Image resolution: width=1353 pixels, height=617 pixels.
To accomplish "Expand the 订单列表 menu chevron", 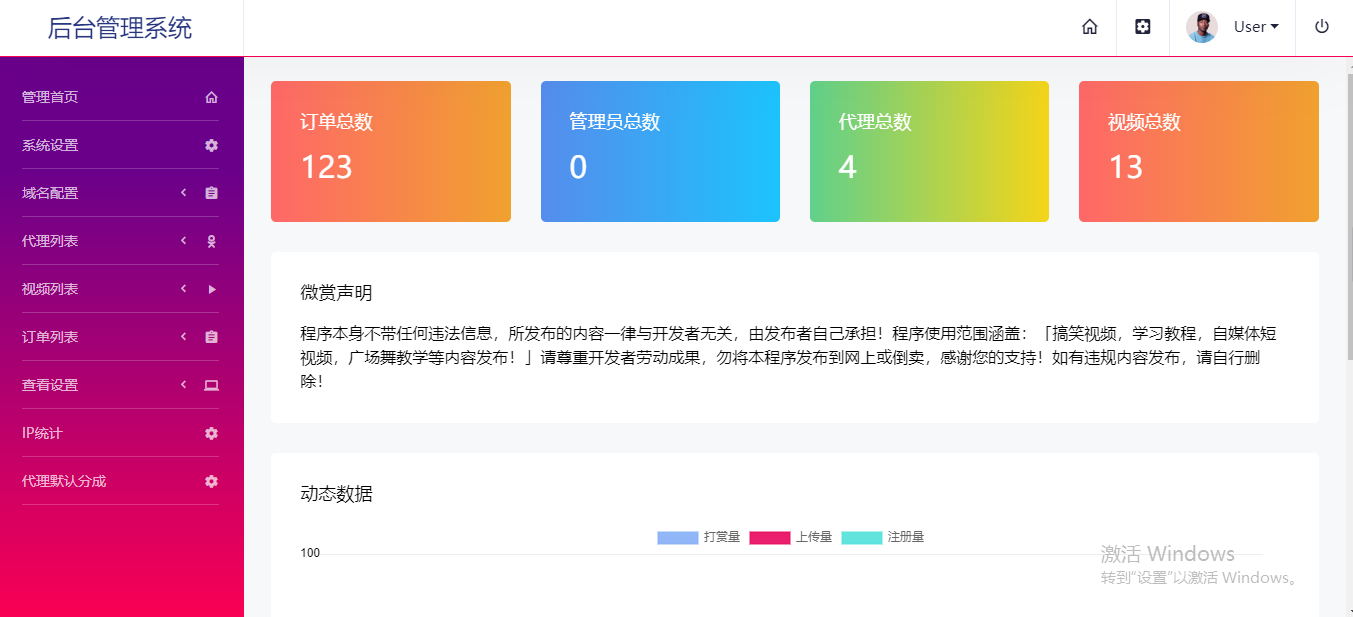I will (183, 337).
